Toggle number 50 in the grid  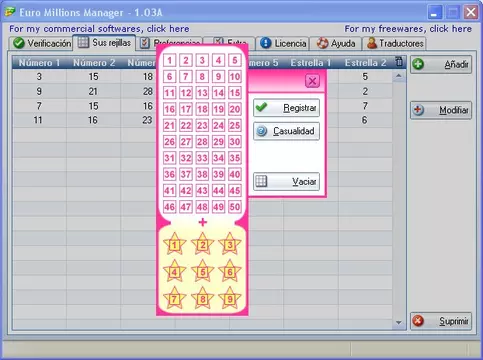click(235, 207)
